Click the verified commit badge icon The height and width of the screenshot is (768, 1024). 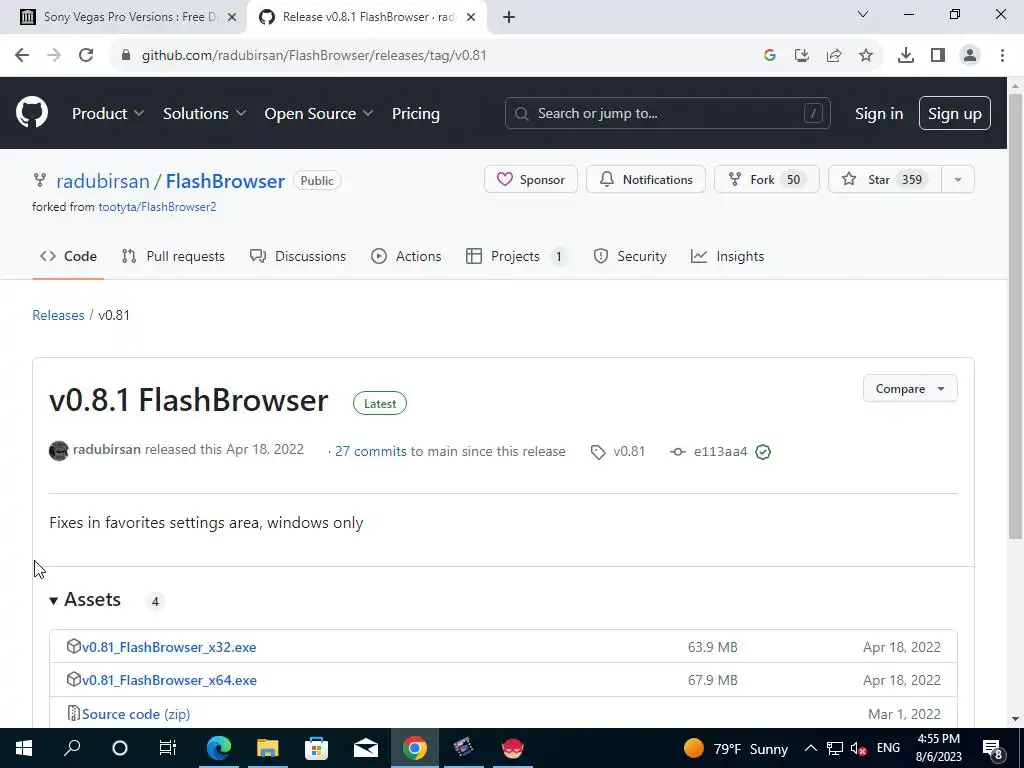pos(763,452)
